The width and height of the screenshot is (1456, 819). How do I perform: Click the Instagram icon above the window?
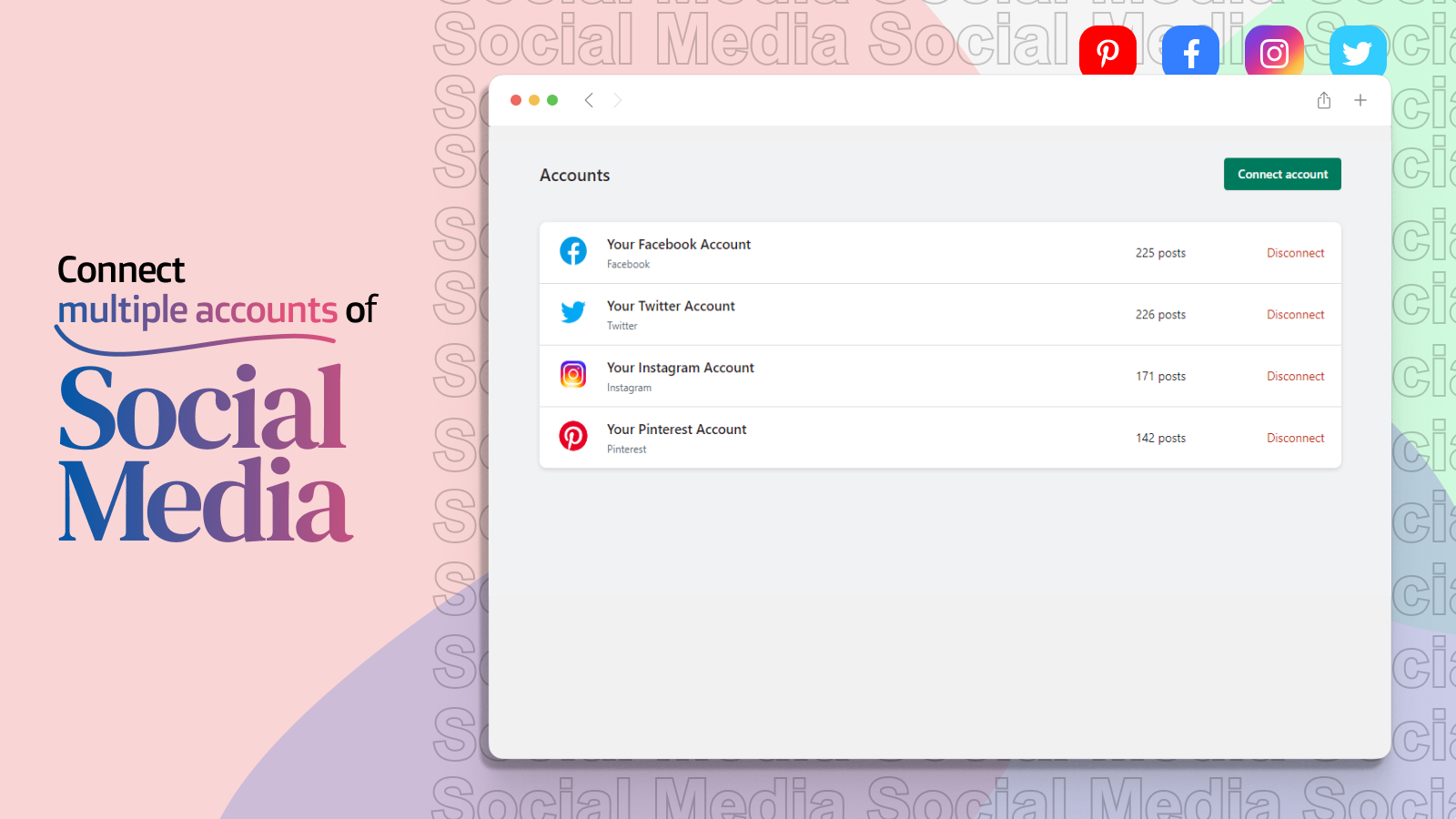1274,51
